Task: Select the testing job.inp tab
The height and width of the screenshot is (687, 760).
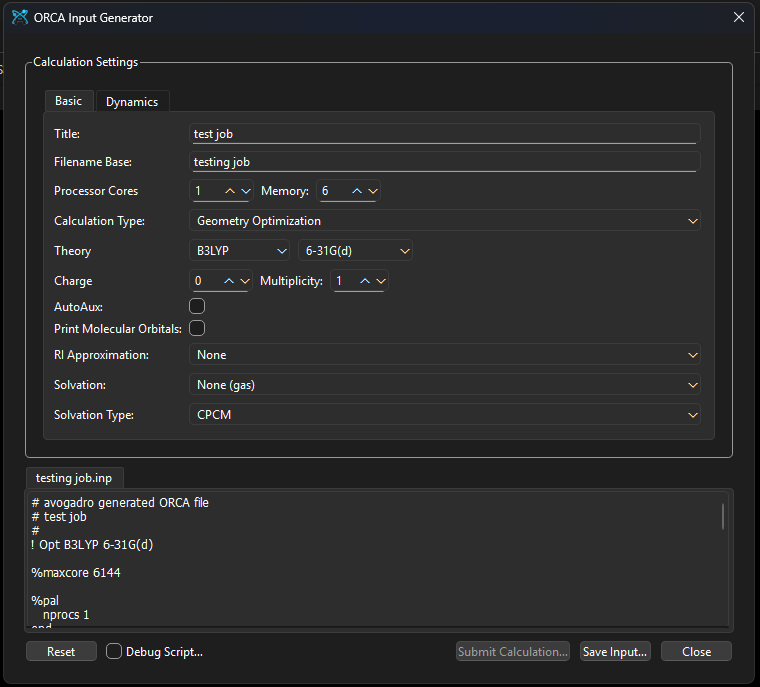Action: coord(74,478)
